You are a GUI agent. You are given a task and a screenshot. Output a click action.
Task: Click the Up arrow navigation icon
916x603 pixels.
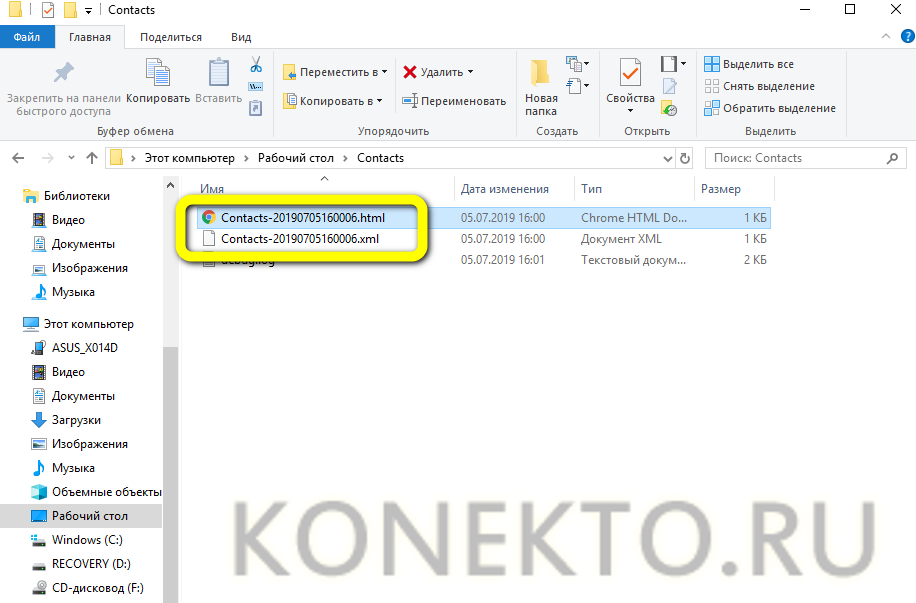click(x=92, y=158)
